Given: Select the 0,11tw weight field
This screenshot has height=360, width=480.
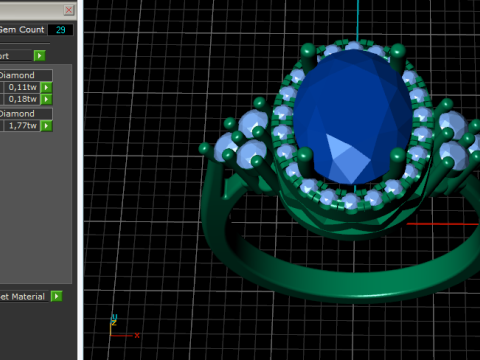Looking at the screenshot, I should pos(22,87).
